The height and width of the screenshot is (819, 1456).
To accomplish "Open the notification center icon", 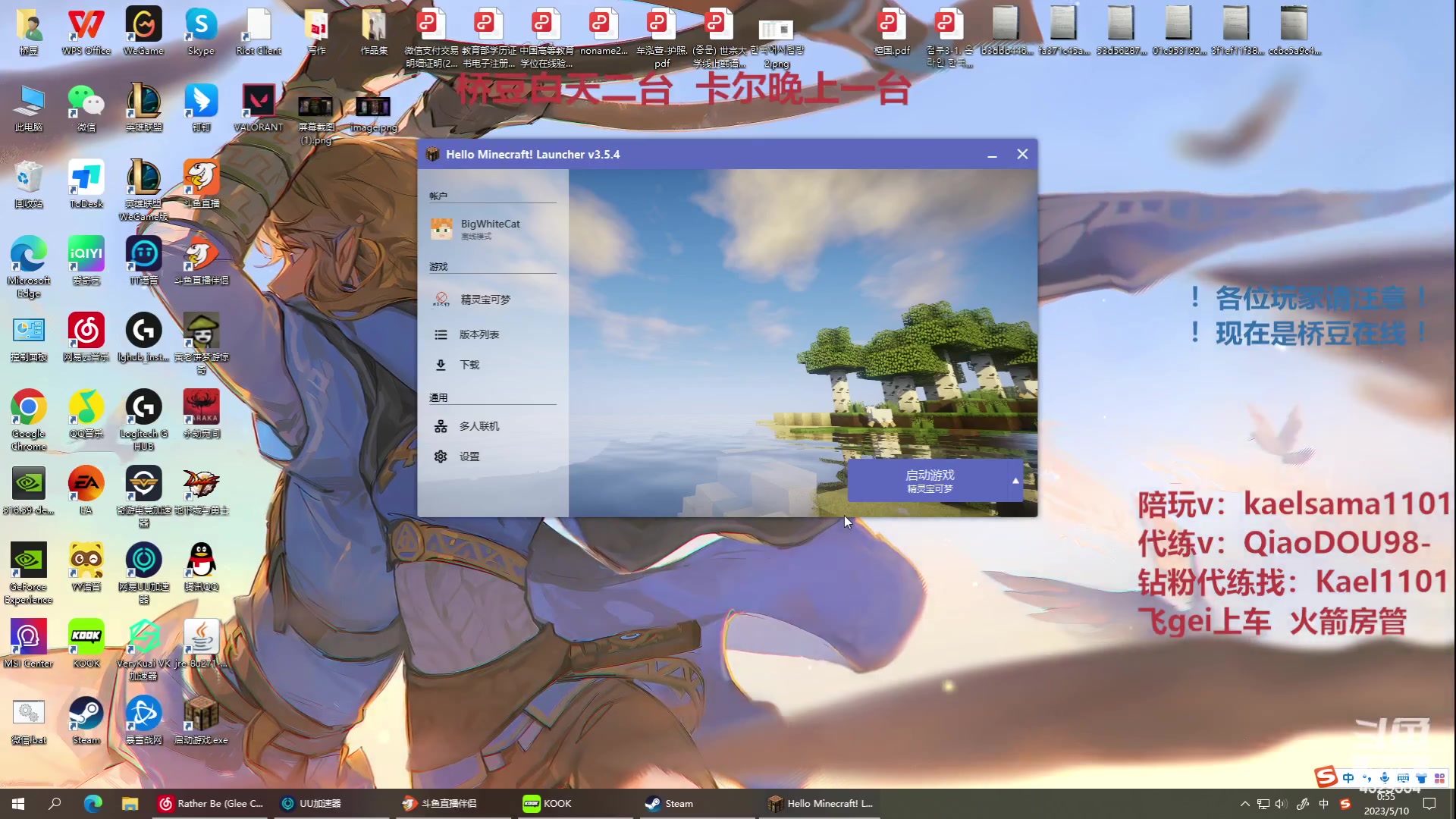I will coord(1429,804).
